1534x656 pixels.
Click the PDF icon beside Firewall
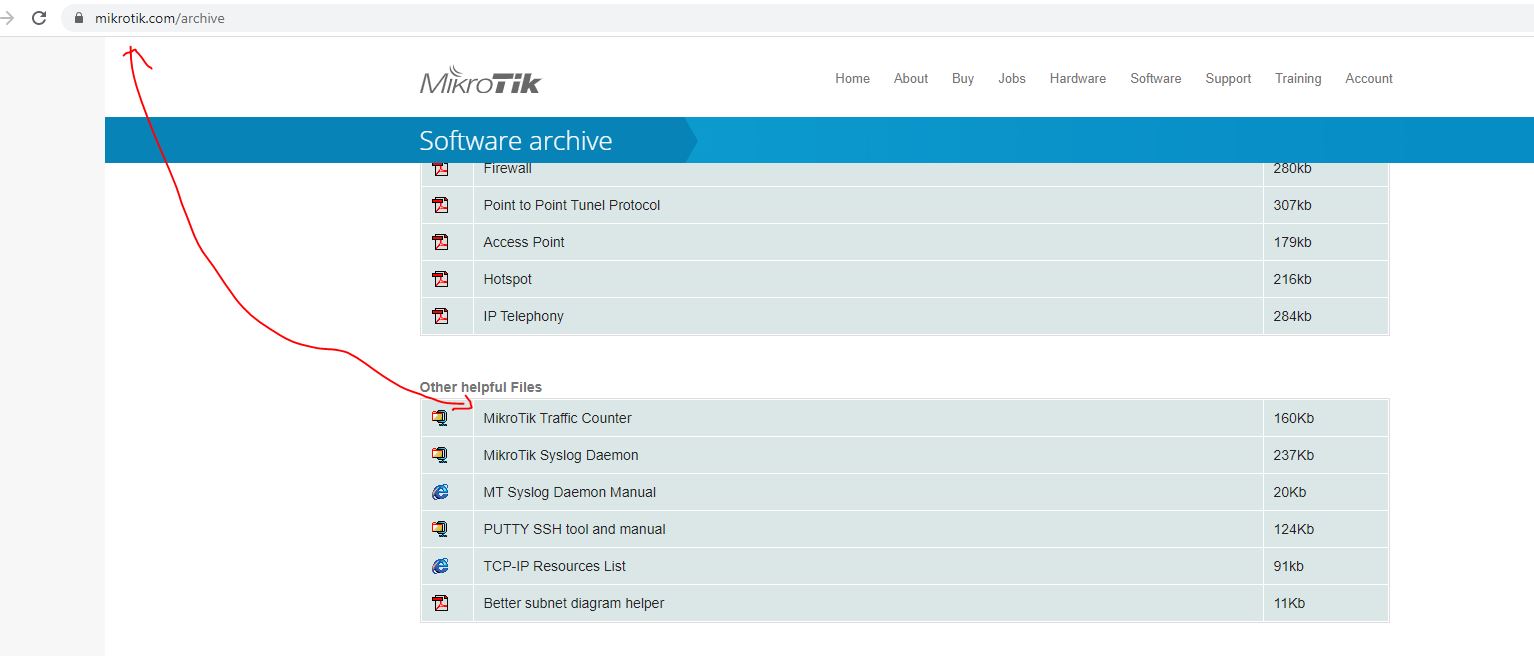[440, 169]
